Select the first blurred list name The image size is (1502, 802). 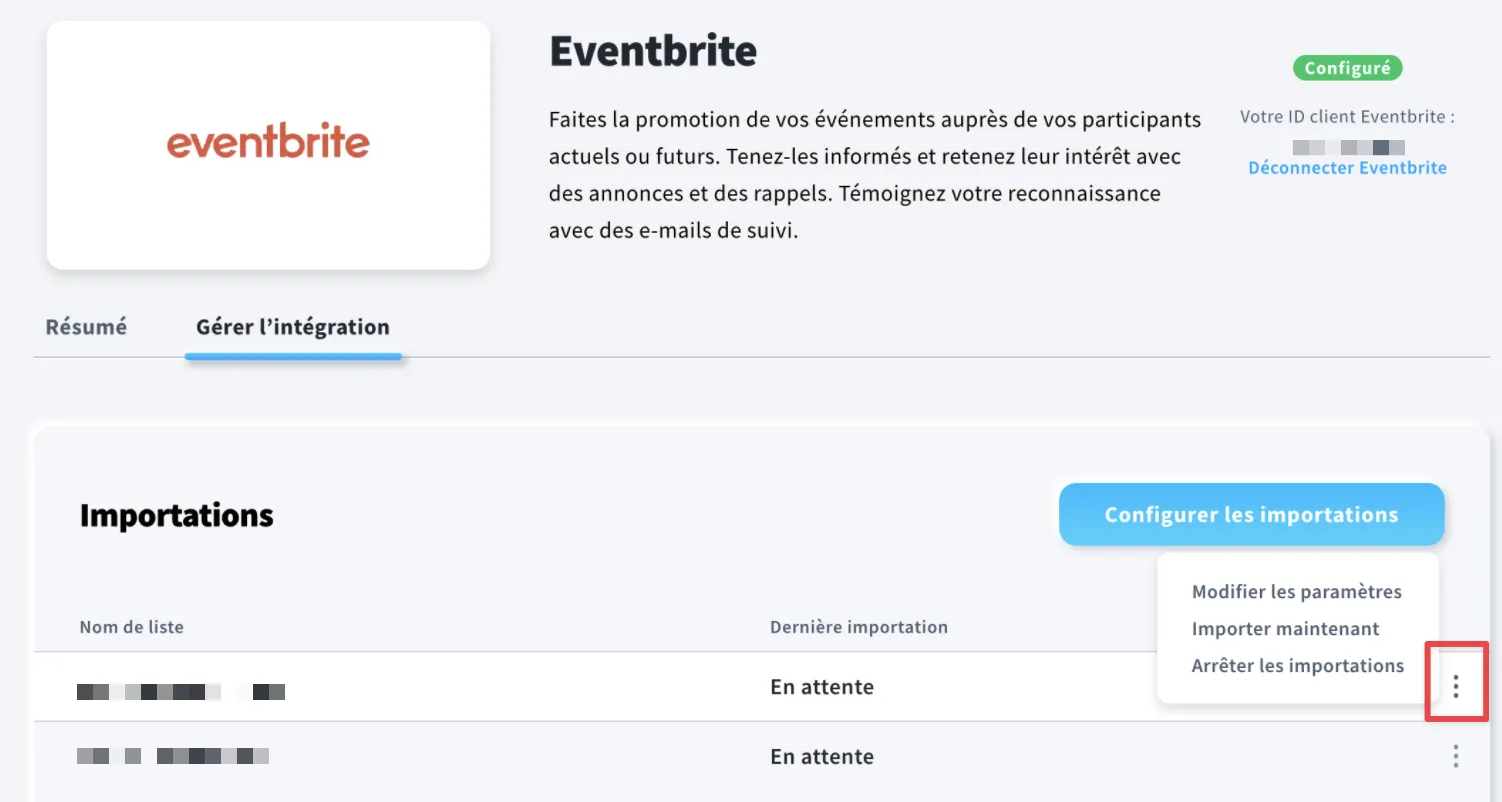181,691
